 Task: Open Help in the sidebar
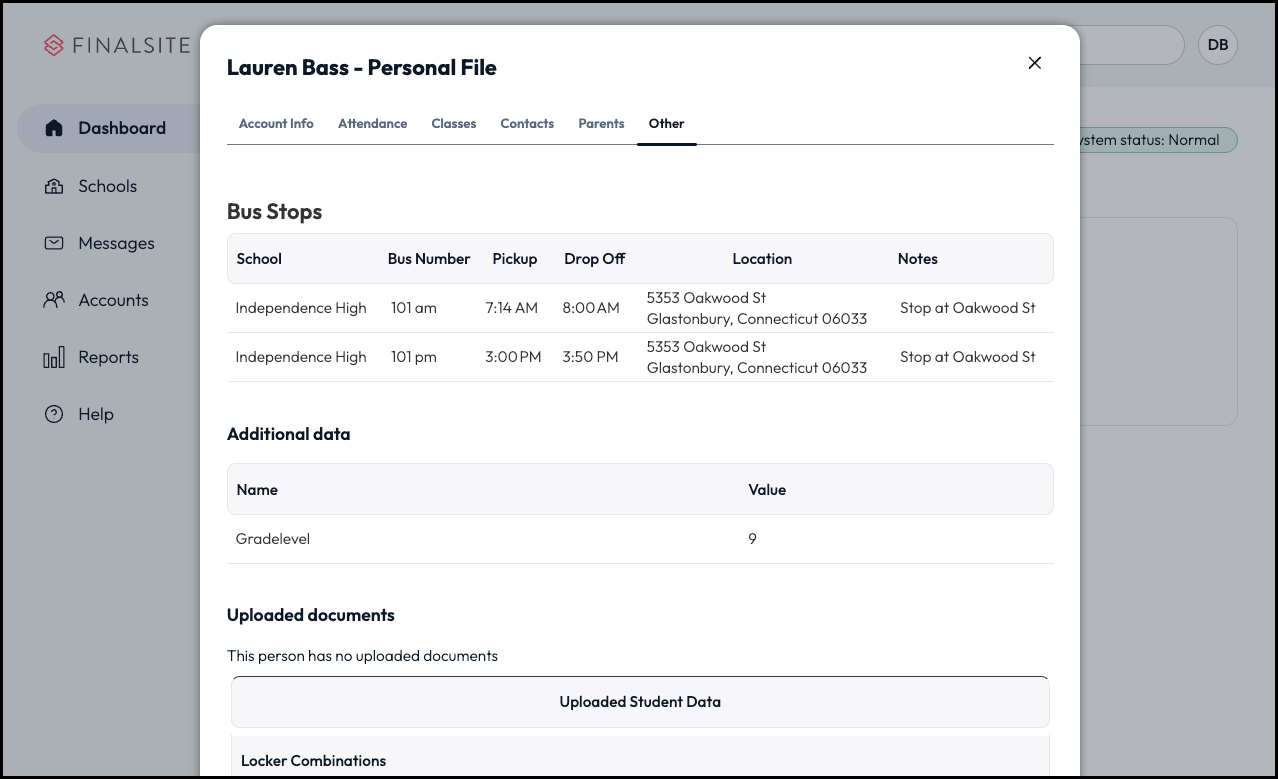pyautogui.click(x=96, y=414)
